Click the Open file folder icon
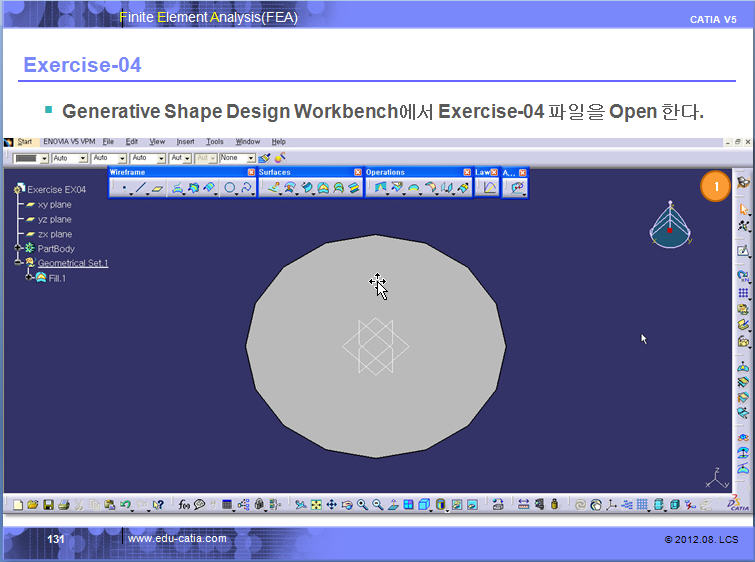Image resolution: width=755 pixels, height=562 pixels. tap(33, 505)
